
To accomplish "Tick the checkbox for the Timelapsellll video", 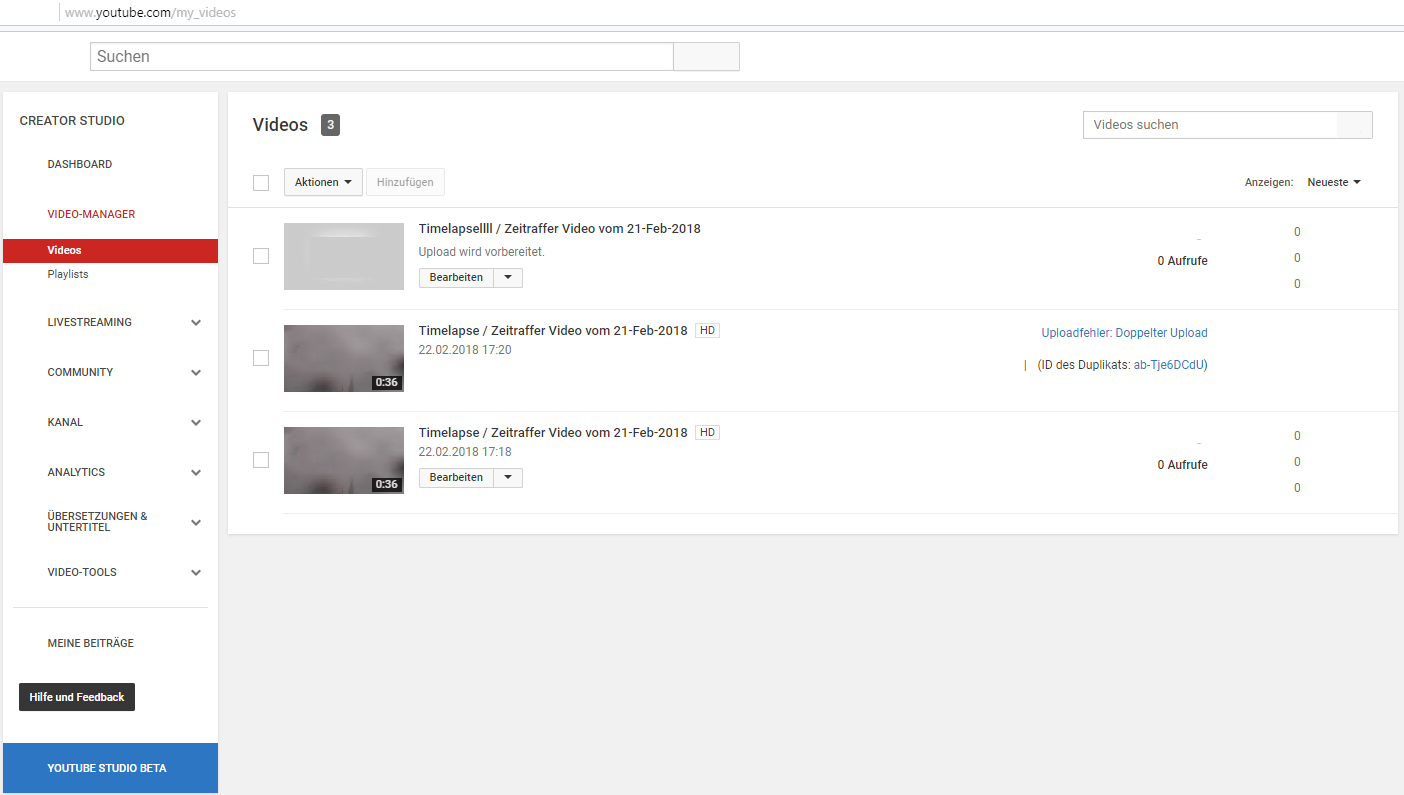I will click(261, 256).
